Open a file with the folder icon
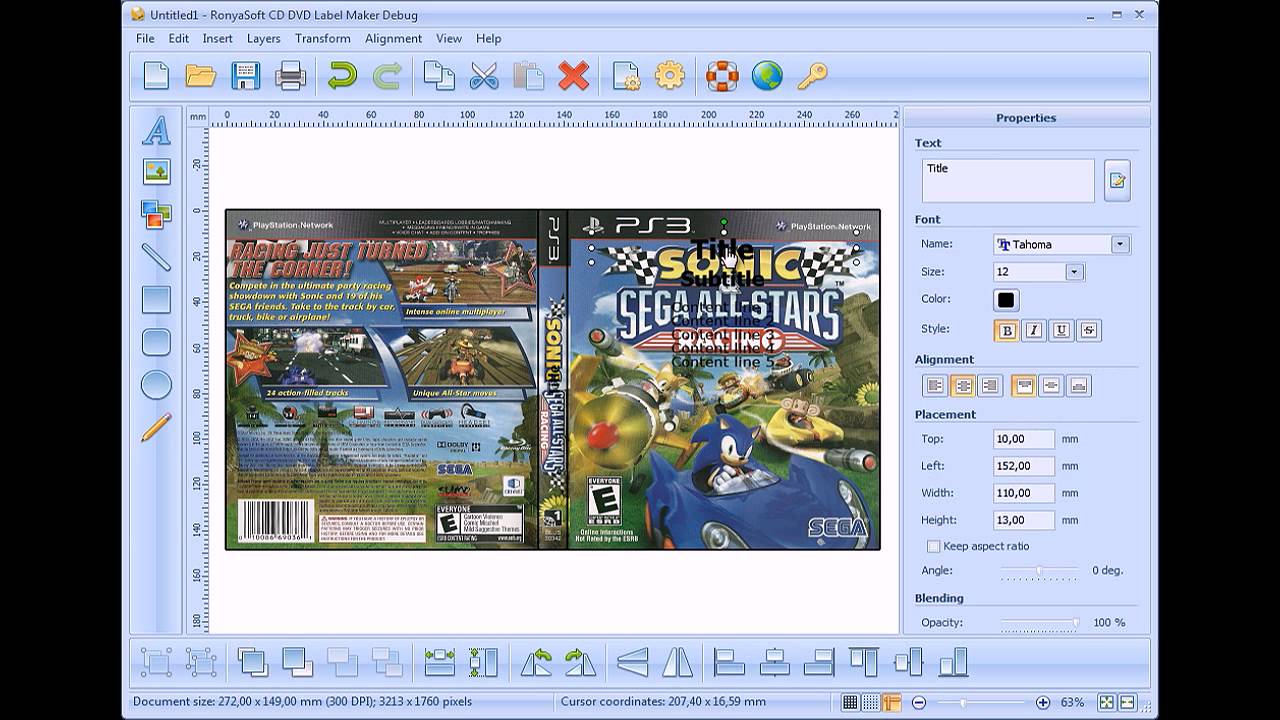The height and width of the screenshot is (720, 1280). pos(201,76)
